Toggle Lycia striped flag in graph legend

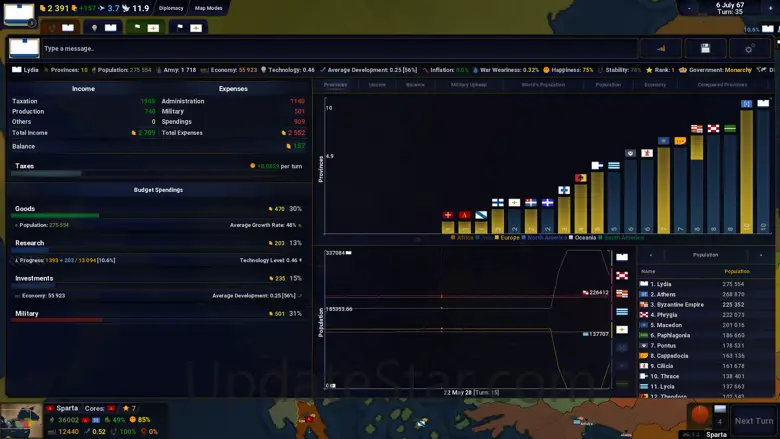[x=622, y=312]
